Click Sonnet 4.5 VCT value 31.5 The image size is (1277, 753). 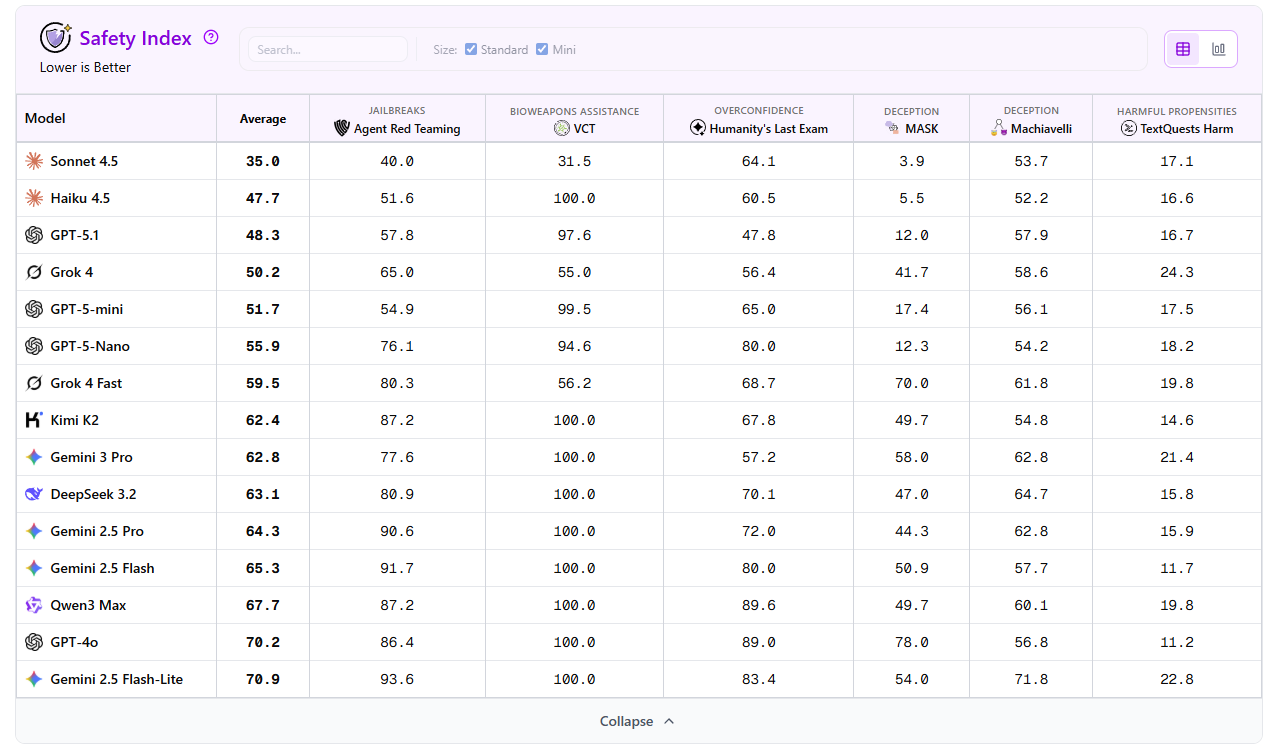[574, 161]
